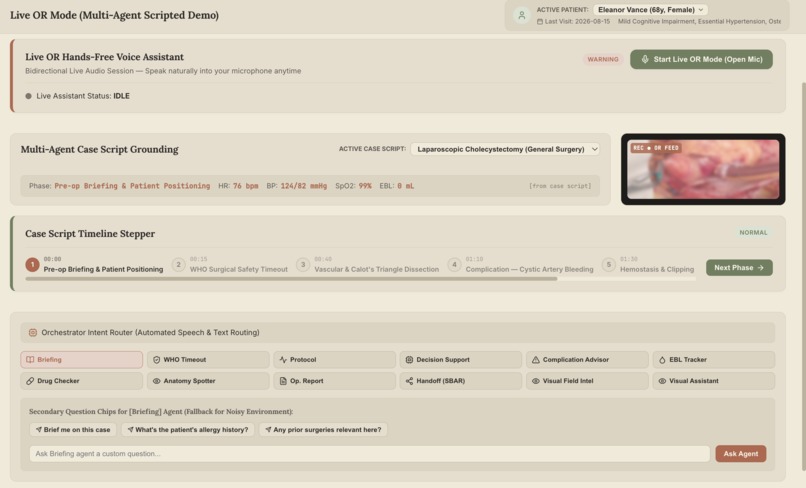Image resolution: width=806 pixels, height=488 pixels.
Task: Switch to the Visual Field Intel agent
Action: coord(587,381)
